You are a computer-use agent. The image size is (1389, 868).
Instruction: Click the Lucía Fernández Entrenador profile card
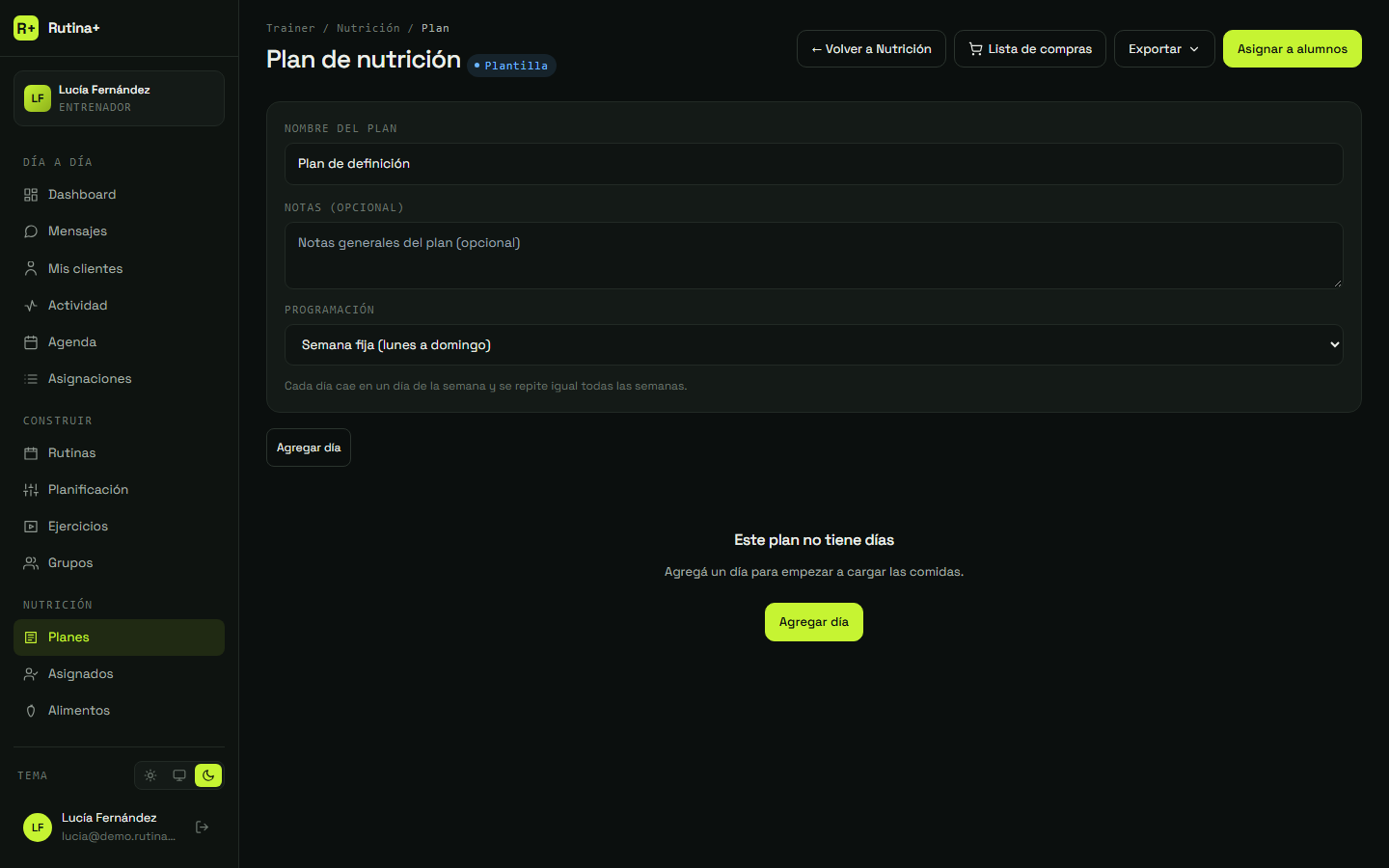tap(119, 98)
